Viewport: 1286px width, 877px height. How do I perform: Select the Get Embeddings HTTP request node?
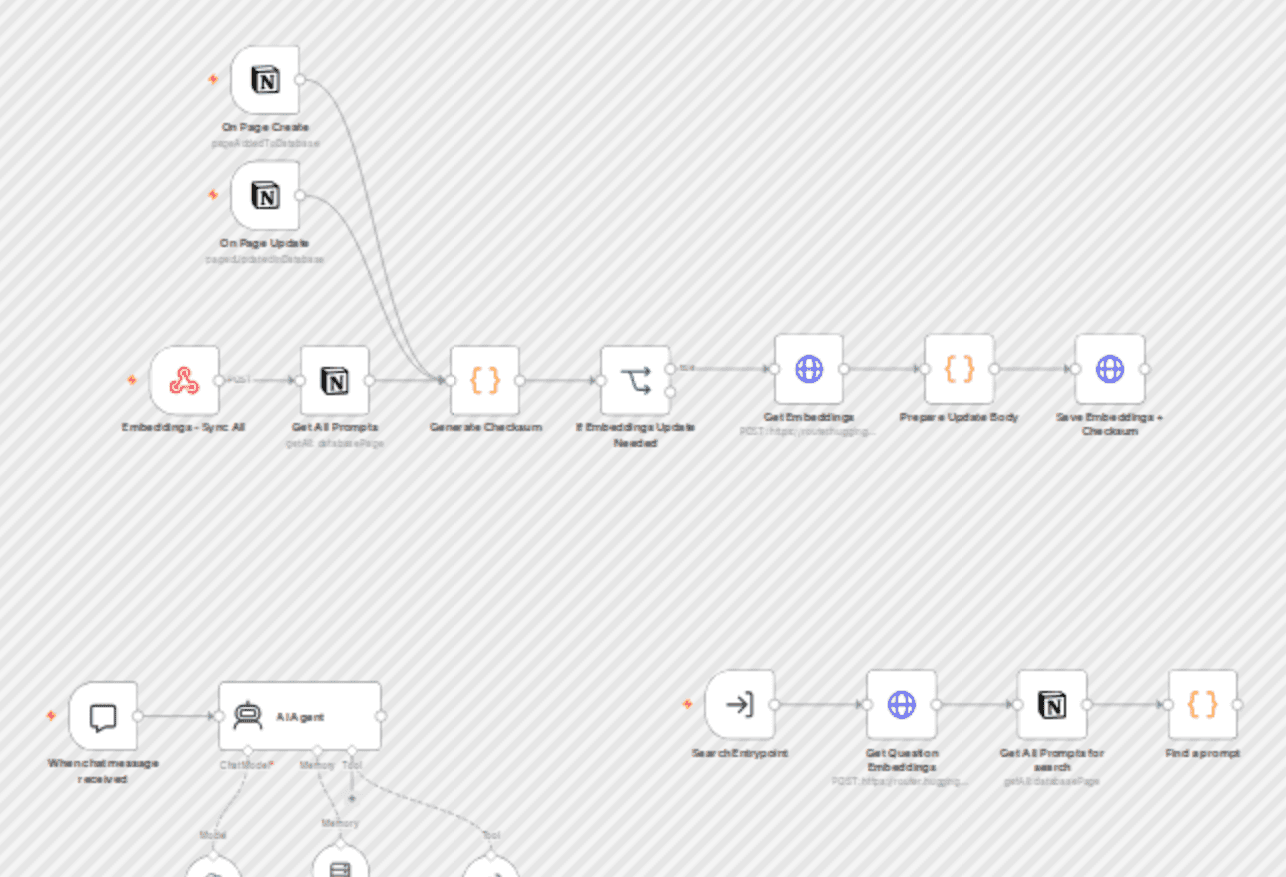click(x=809, y=369)
